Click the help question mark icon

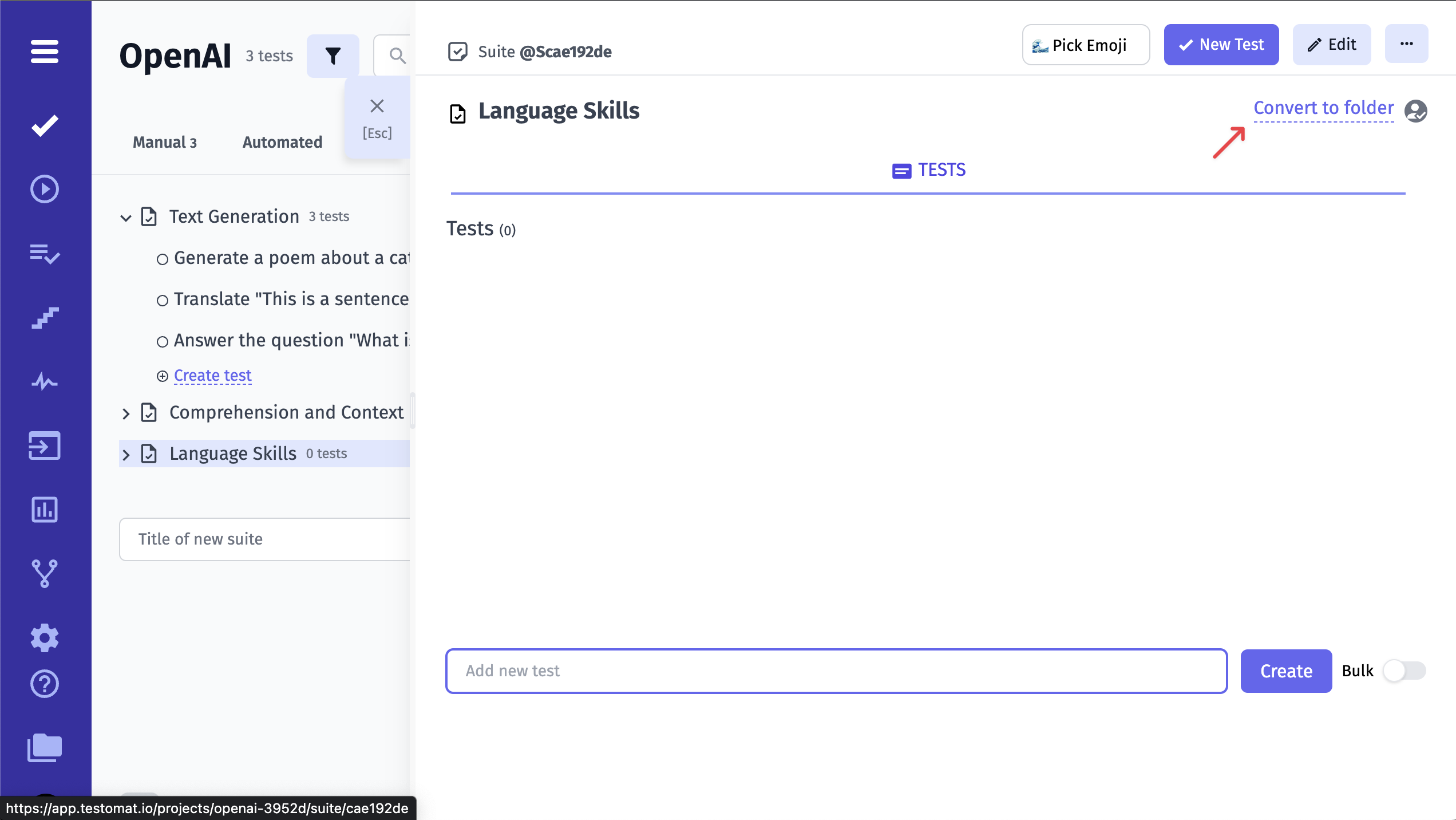click(45, 684)
